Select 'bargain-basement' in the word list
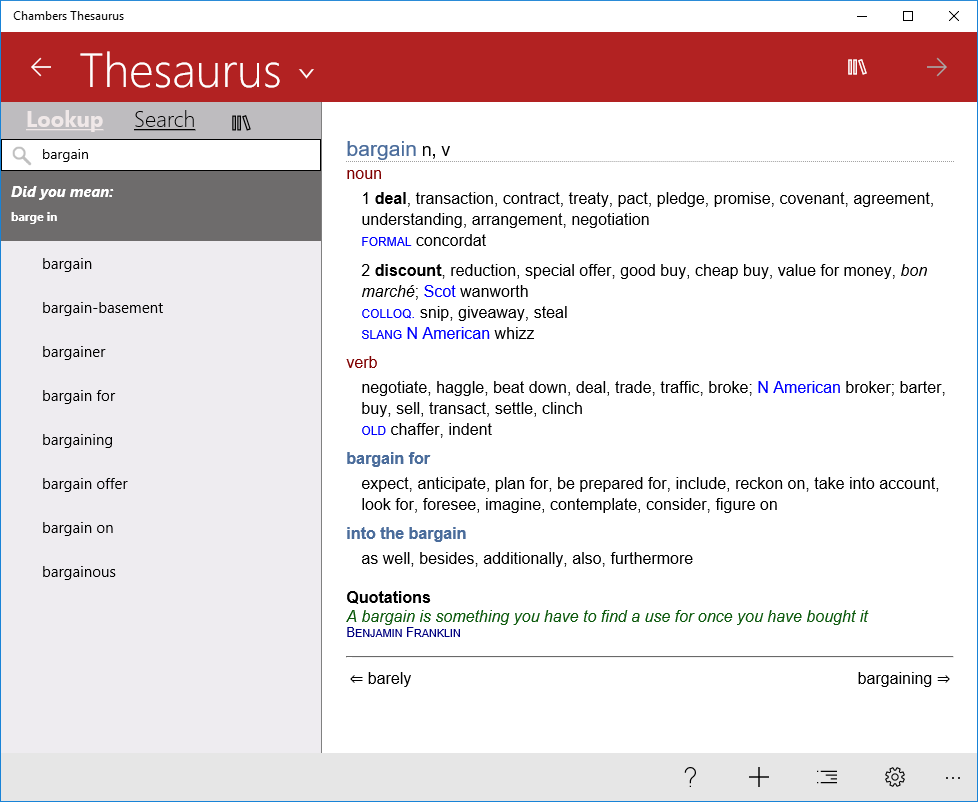The height and width of the screenshot is (802, 978). (x=102, y=307)
